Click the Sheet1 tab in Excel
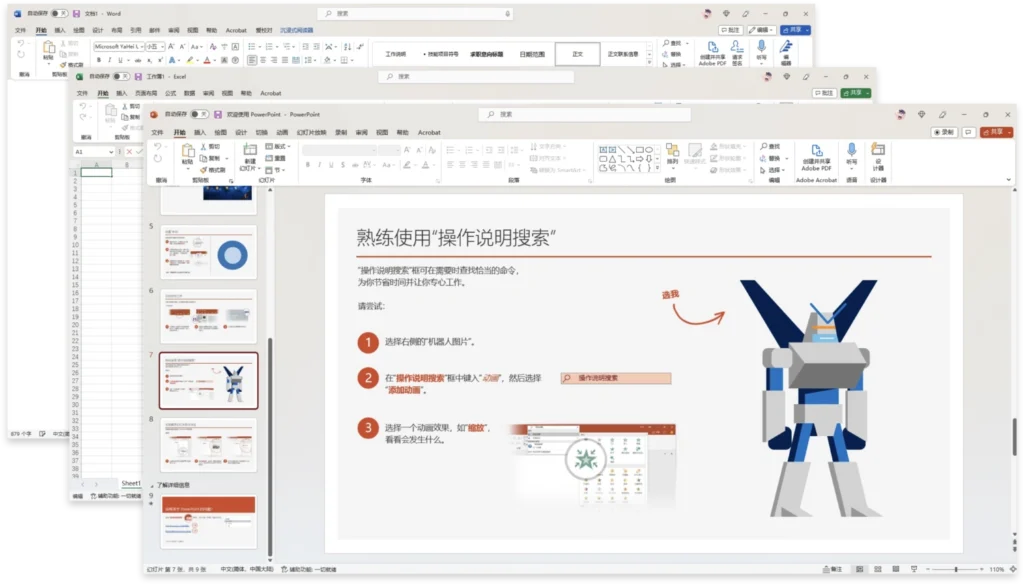 [131, 483]
